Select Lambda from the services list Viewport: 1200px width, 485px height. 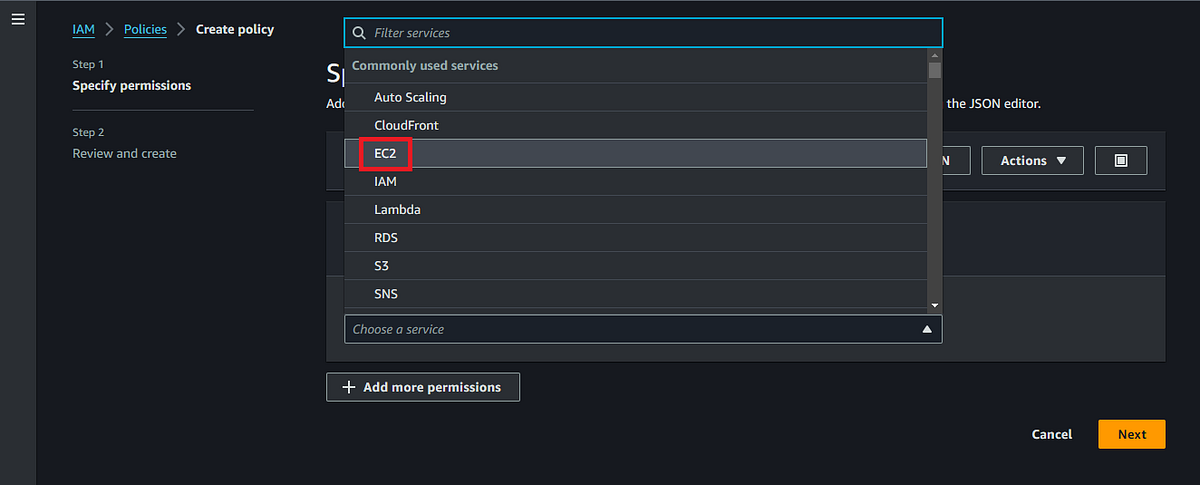point(397,210)
